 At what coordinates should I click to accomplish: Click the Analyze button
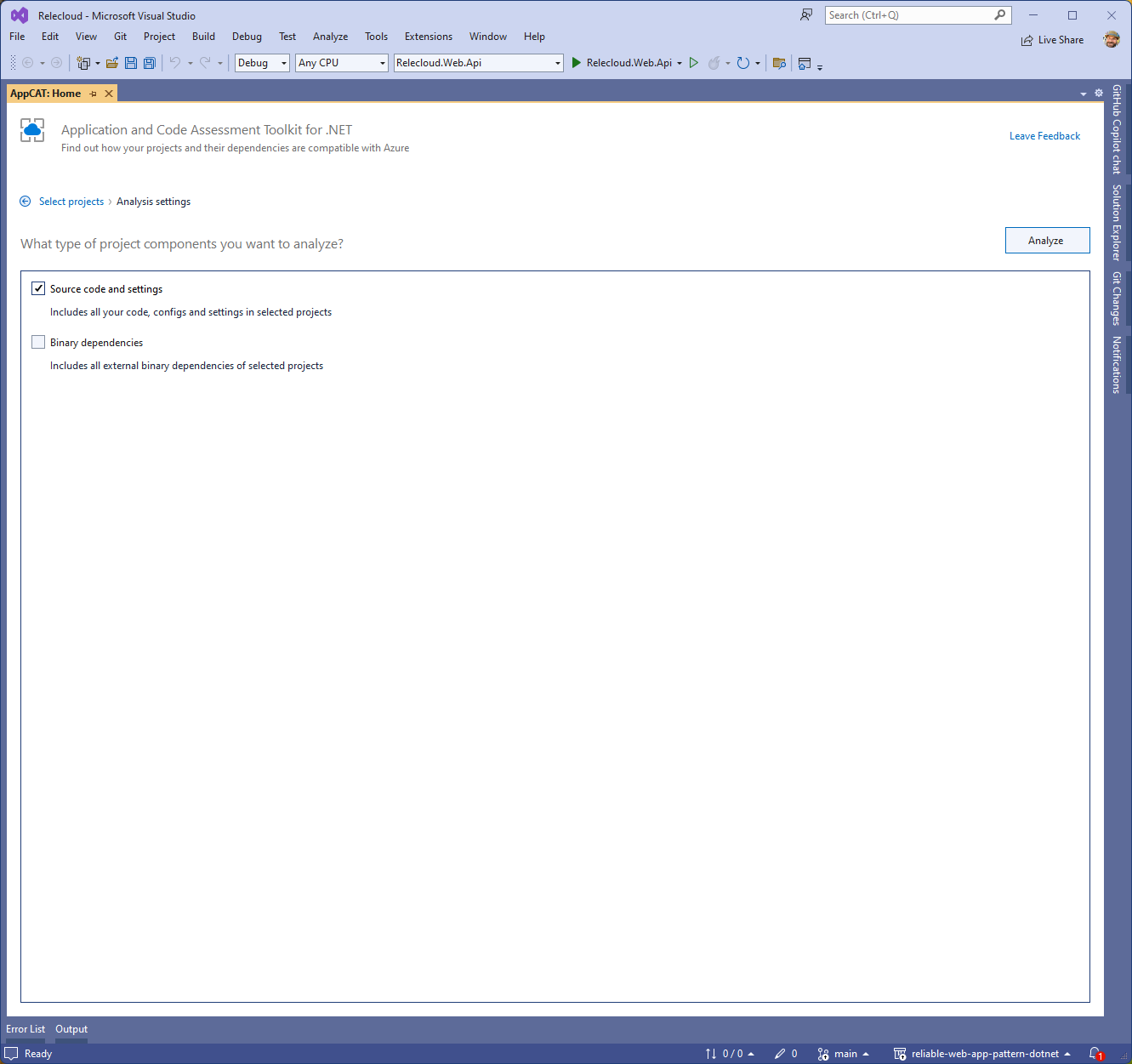point(1047,240)
